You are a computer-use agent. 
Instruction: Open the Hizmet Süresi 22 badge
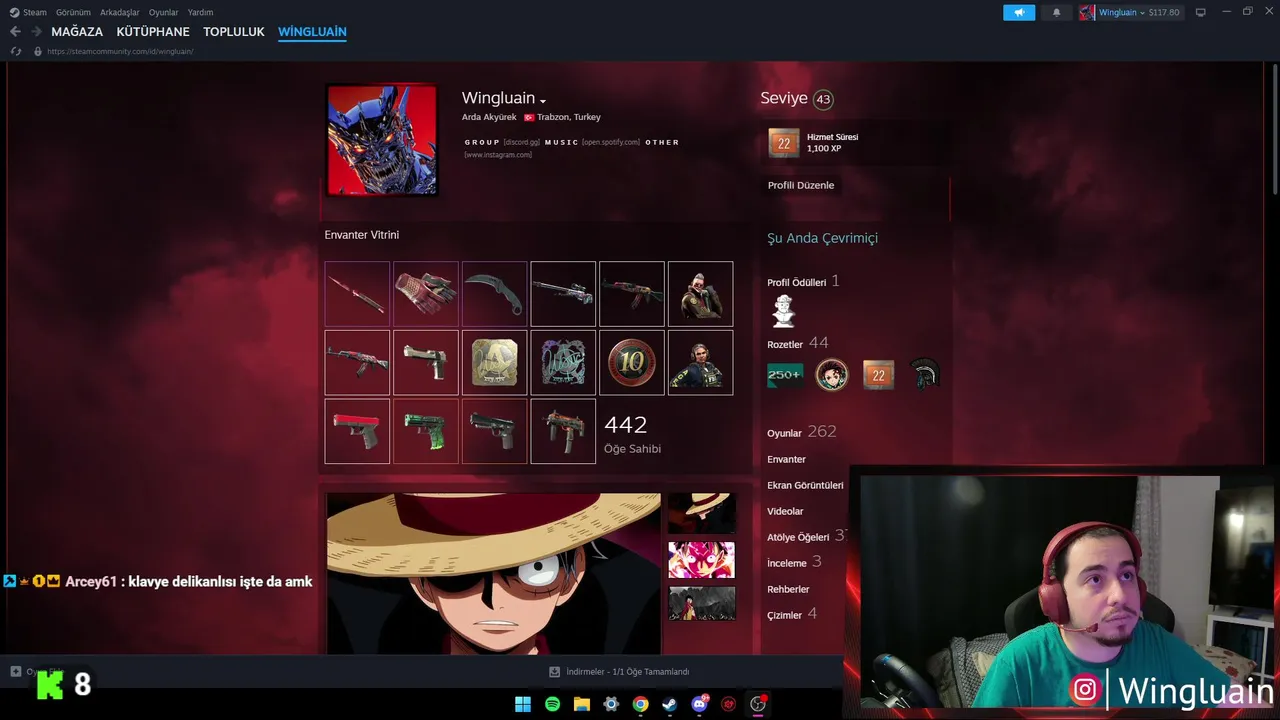tap(784, 143)
